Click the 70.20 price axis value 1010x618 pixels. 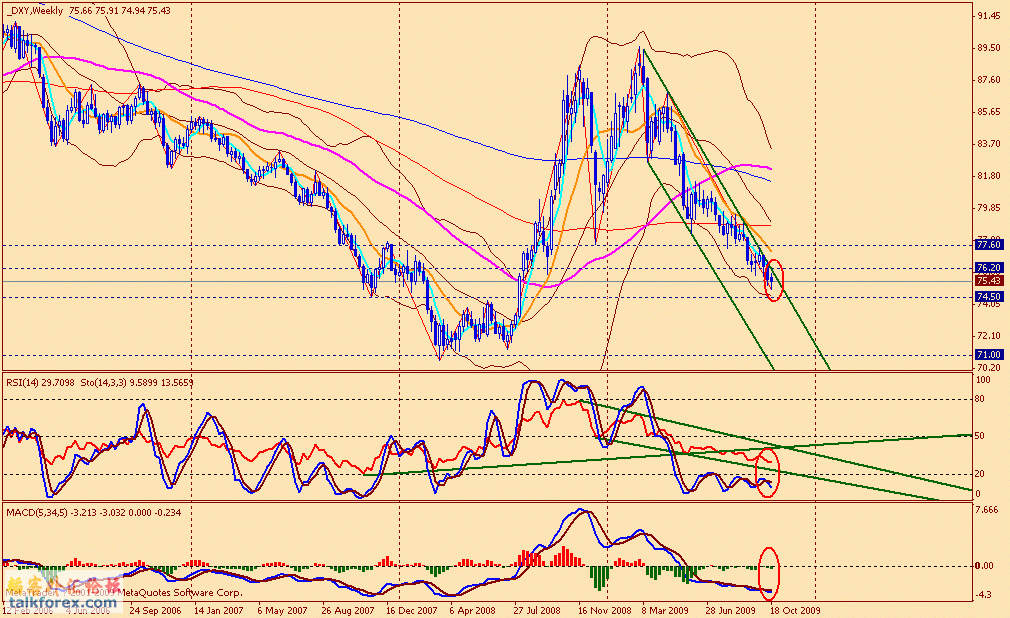pos(989,367)
